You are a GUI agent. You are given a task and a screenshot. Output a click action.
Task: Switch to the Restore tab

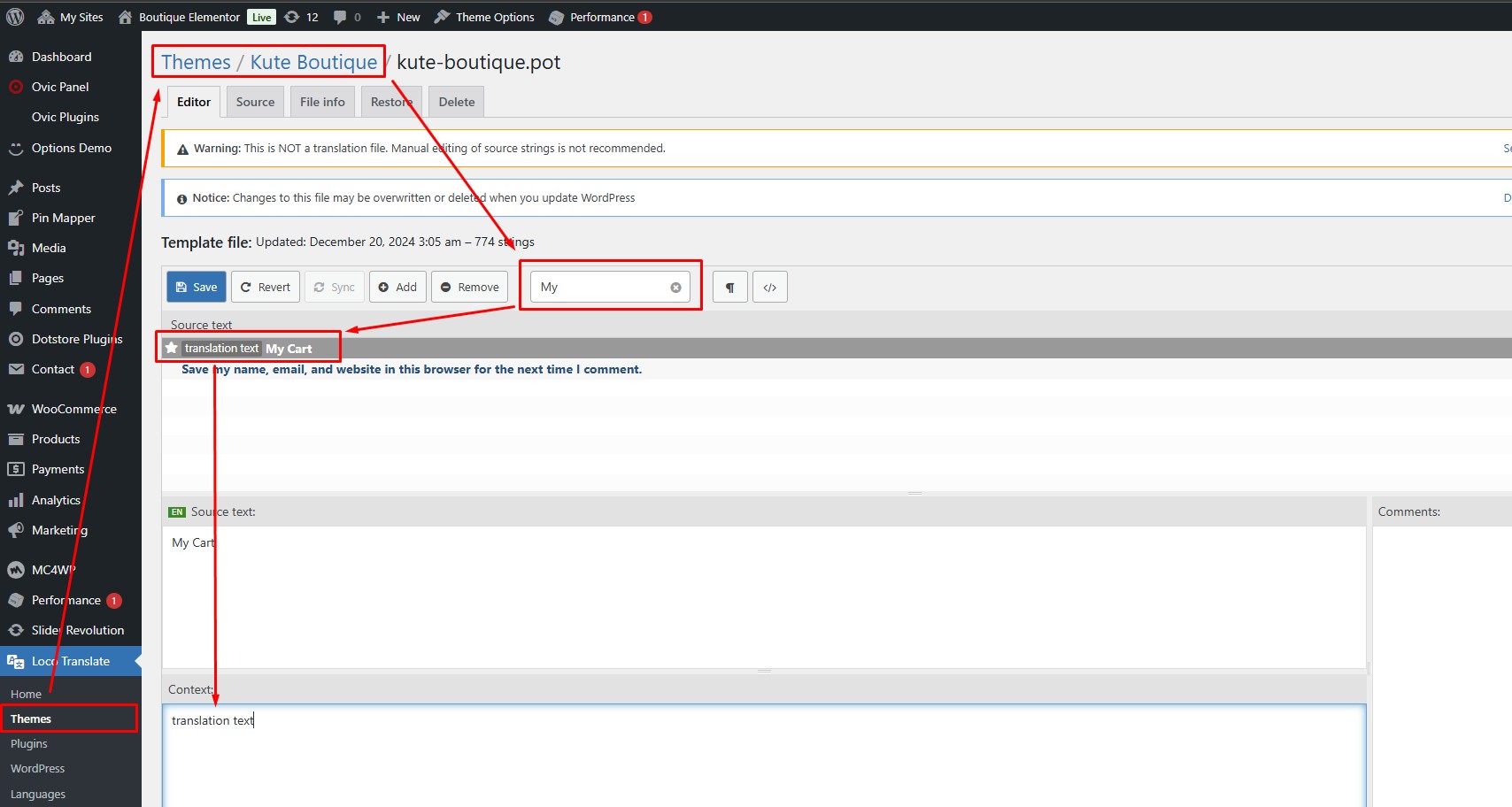pyautogui.click(x=392, y=102)
